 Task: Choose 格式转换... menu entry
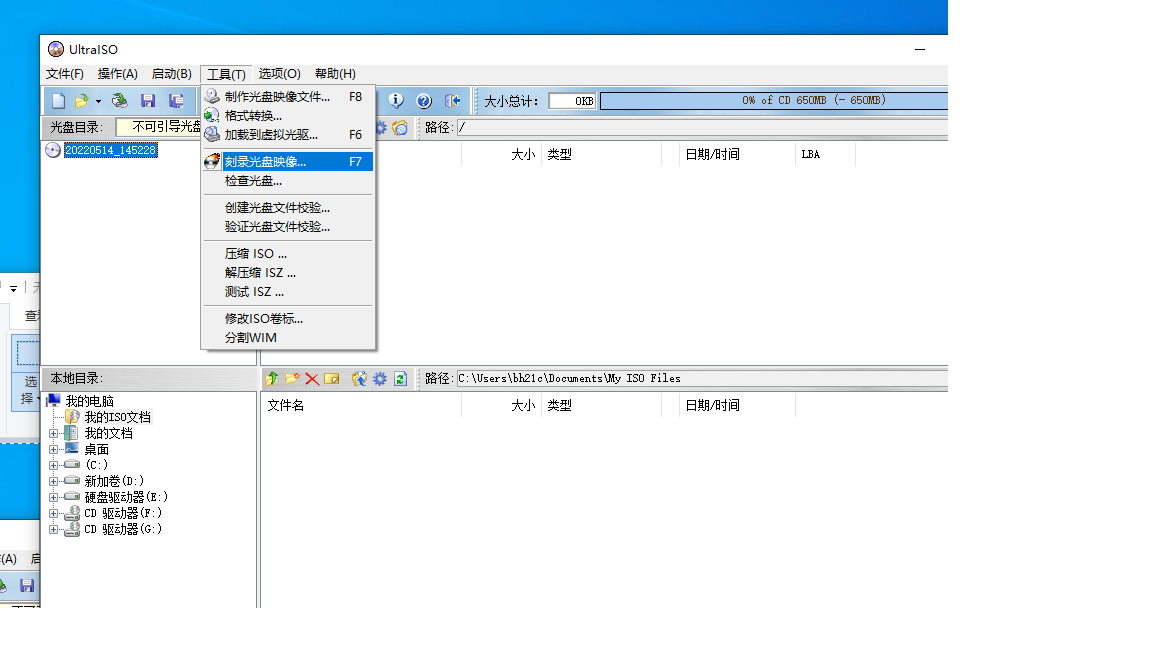click(288, 115)
